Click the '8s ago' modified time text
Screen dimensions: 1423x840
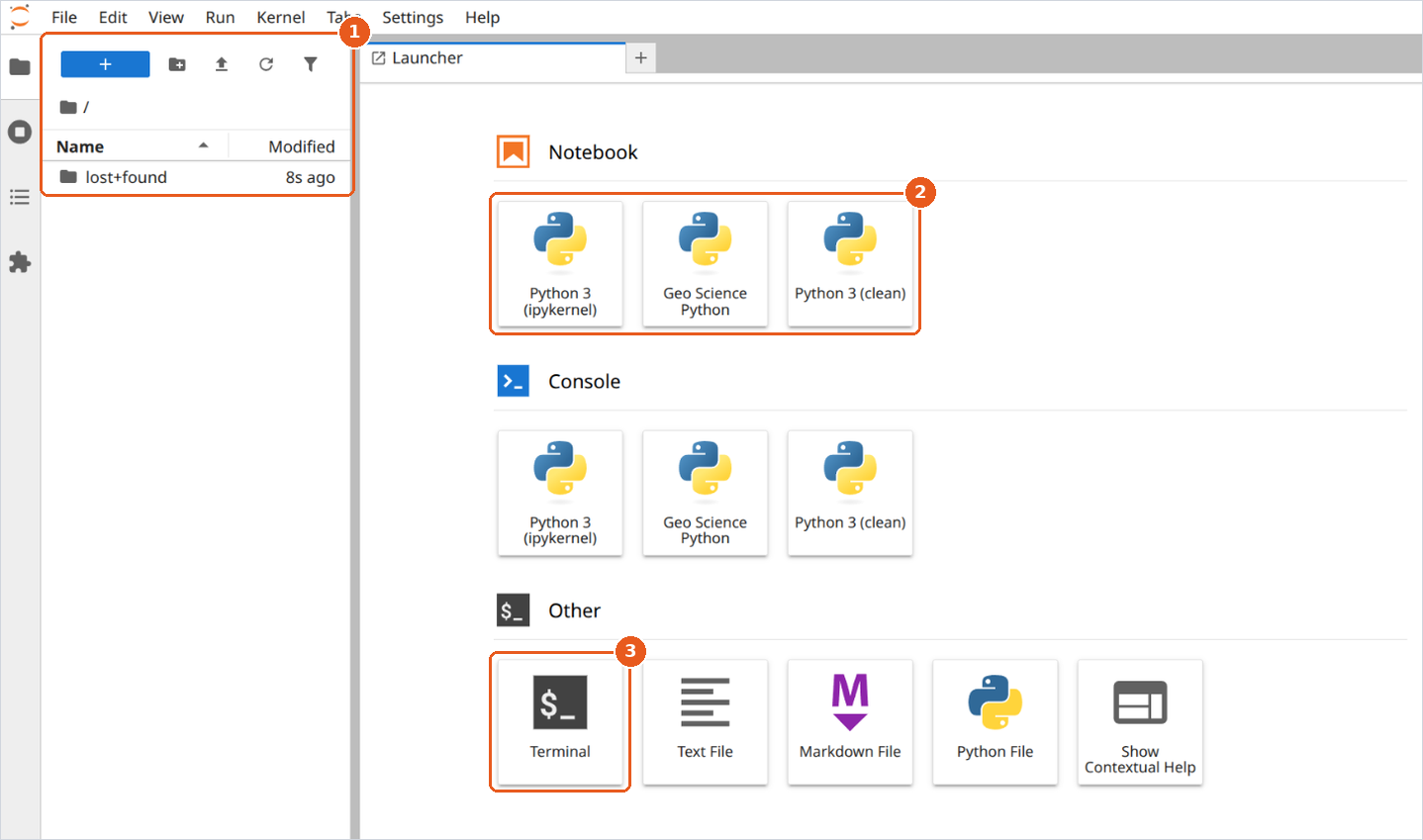[311, 177]
